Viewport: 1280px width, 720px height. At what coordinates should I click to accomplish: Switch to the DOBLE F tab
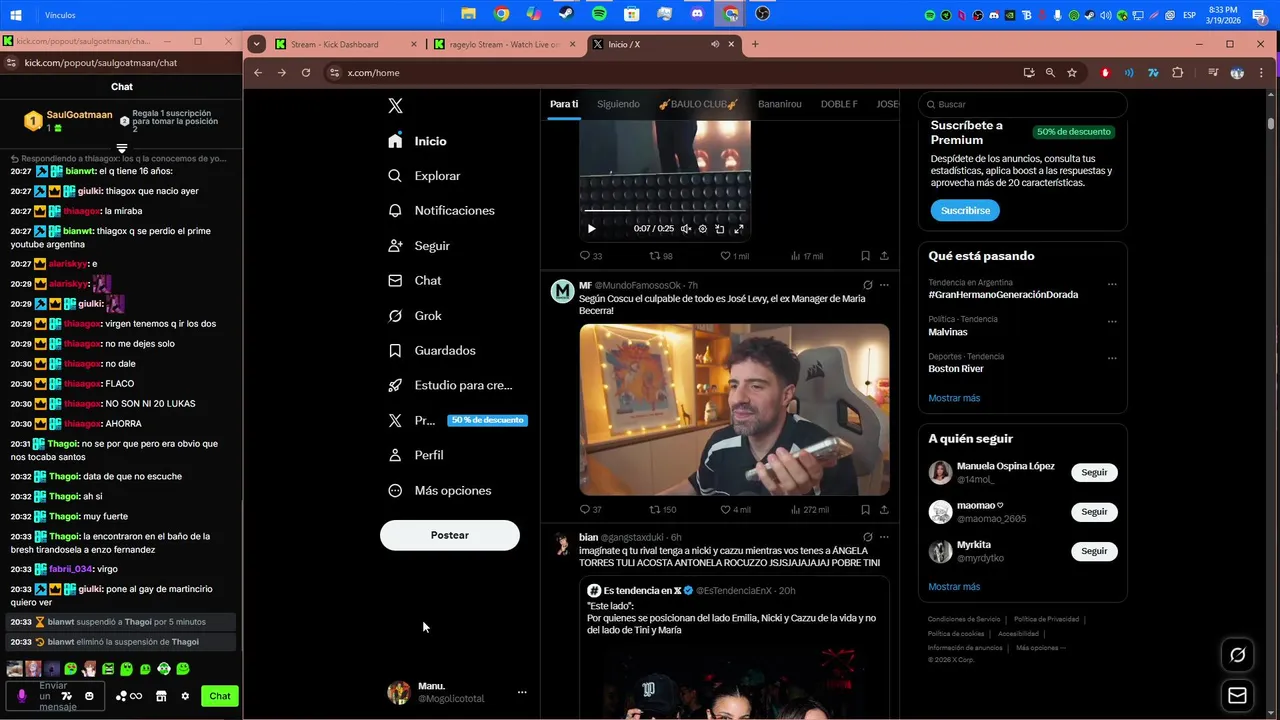tap(839, 104)
